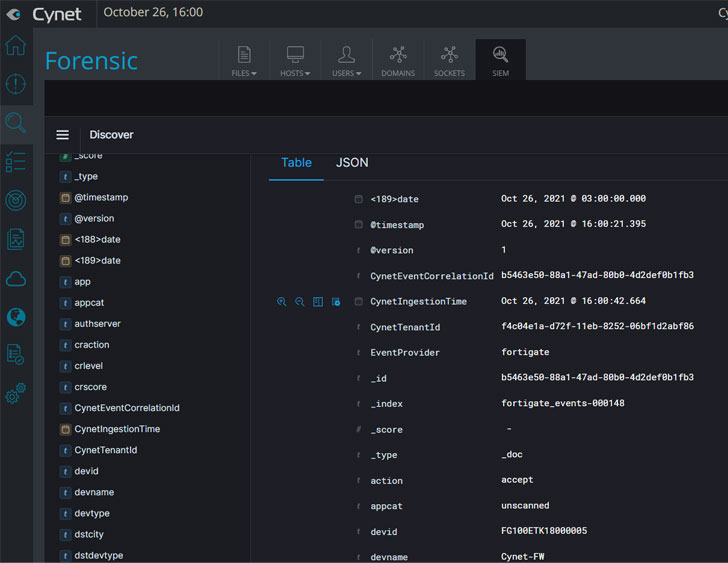Select @version field in field list
This screenshot has height=563, width=728.
coord(94,219)
